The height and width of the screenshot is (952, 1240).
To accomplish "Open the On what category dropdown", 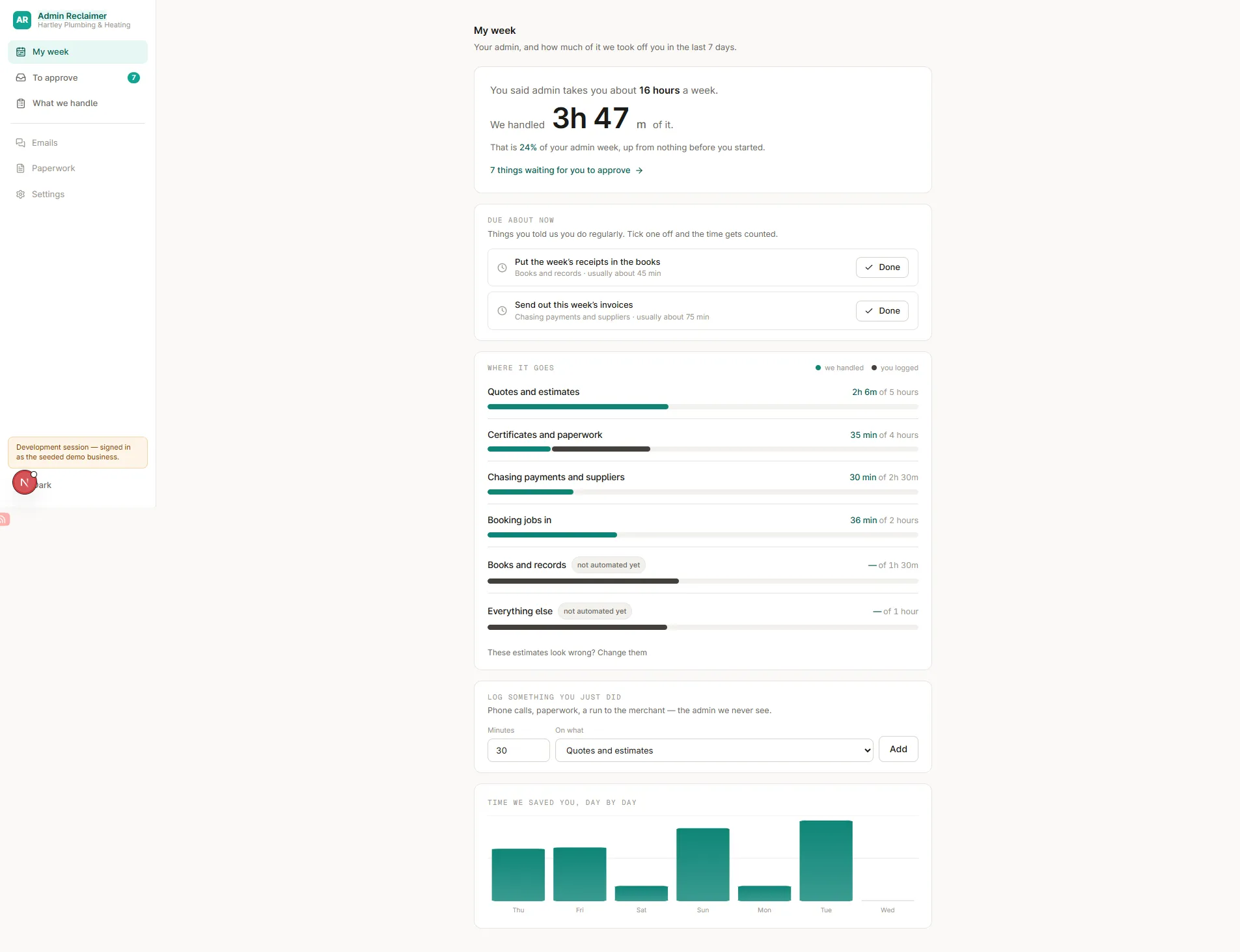I will point(714,750).
